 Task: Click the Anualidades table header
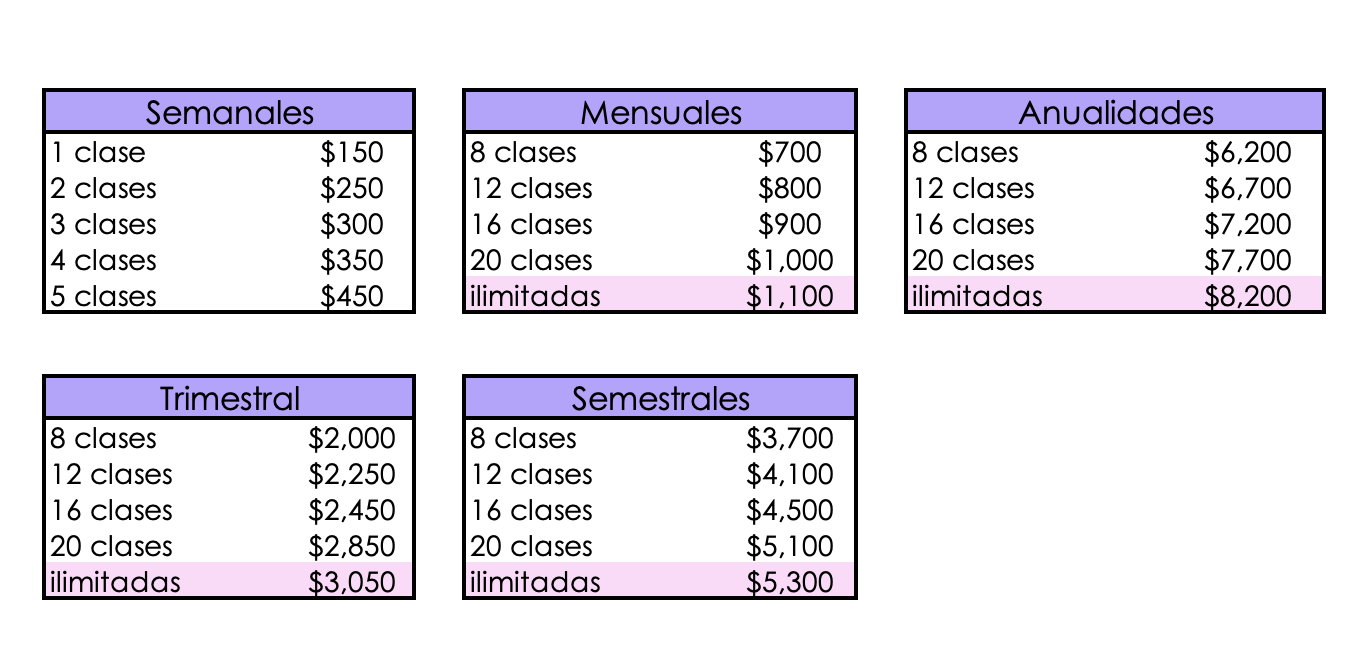pyautogui.click(x=1115, y=112)
